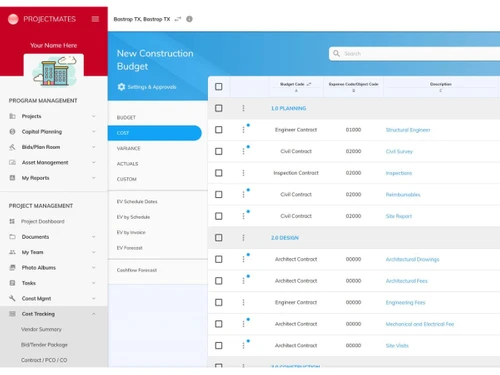
Task: Open row menu for 2.0 DESIGN
Action: 243,238
